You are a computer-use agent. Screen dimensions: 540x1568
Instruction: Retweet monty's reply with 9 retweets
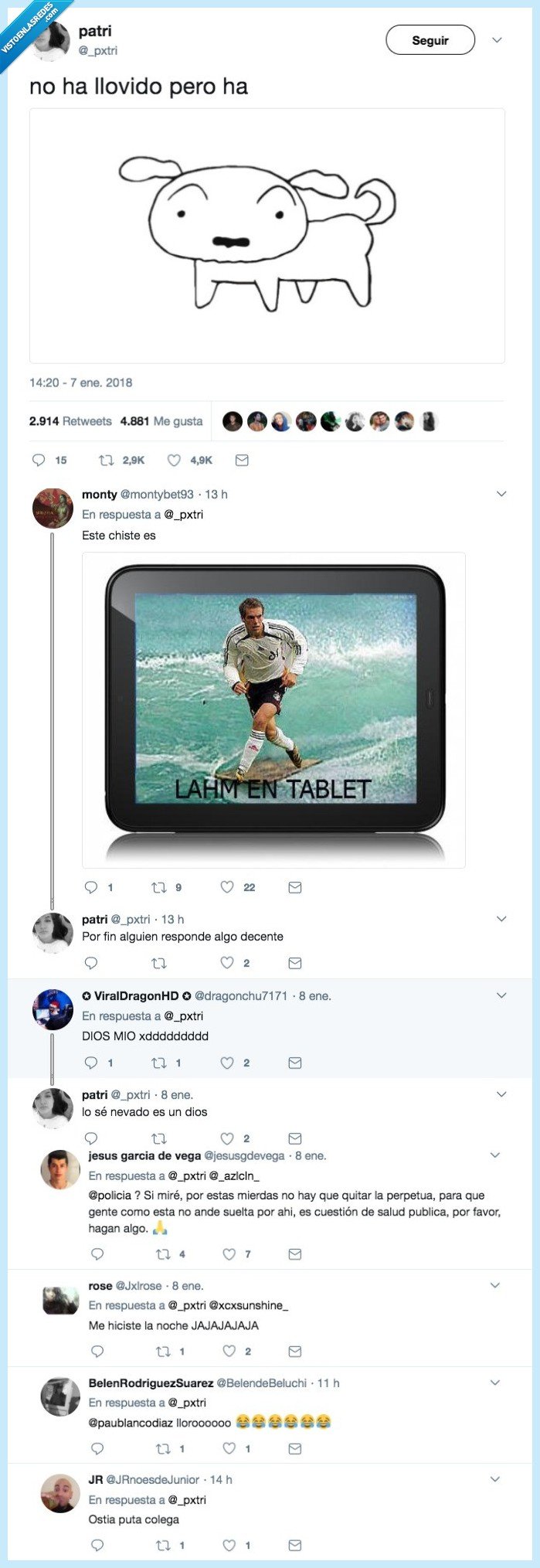(x=159, y=887)
